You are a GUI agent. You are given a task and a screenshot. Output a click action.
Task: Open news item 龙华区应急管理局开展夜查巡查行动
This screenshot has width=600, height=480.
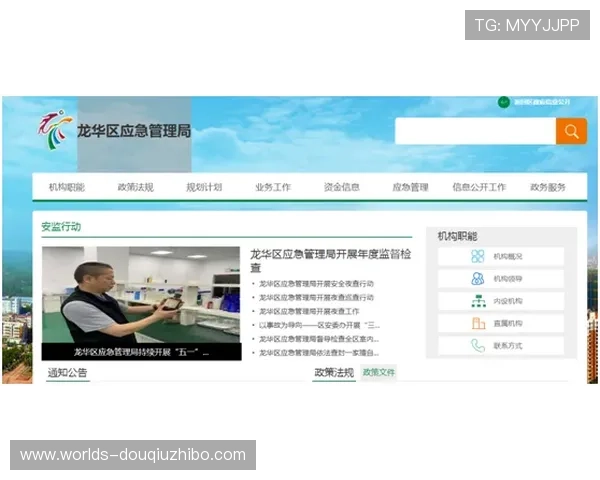pos(316,297)
